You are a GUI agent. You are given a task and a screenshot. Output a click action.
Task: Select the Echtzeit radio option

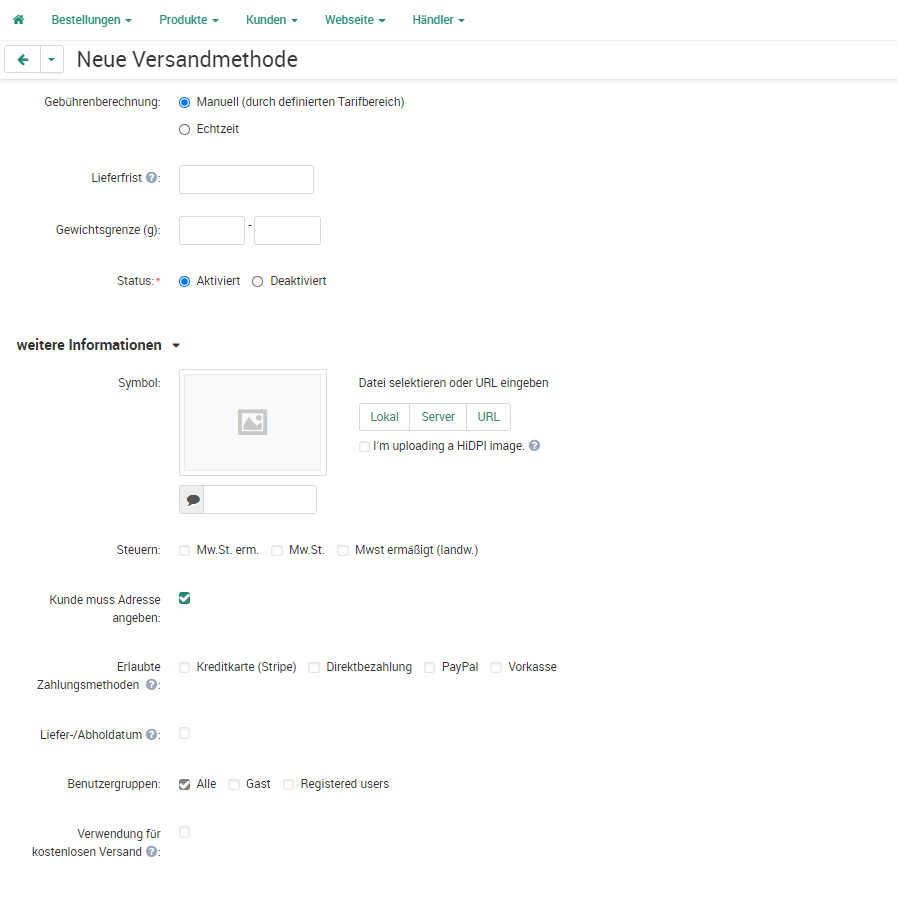(x=184, y=129)
